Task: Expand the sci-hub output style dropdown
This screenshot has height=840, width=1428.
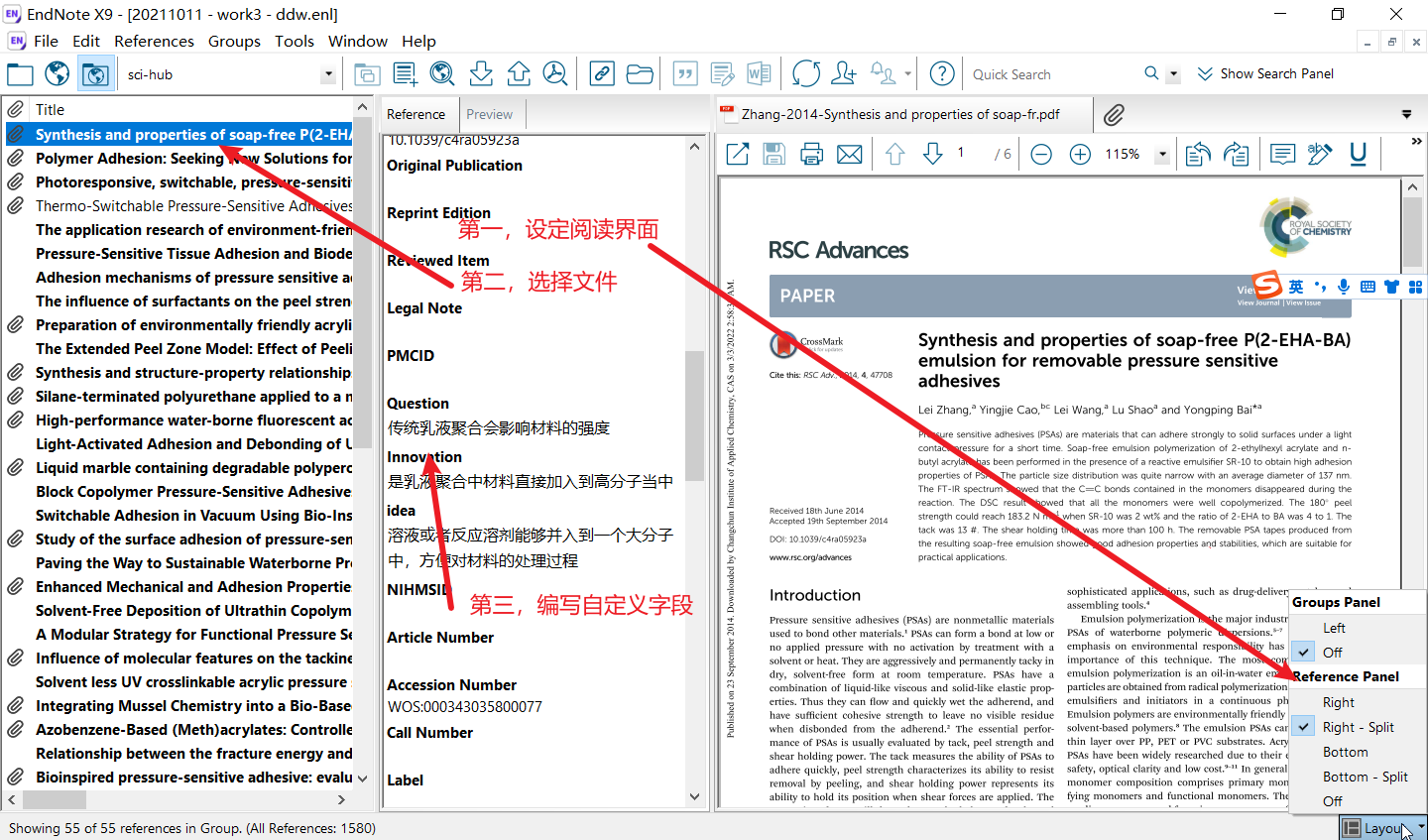Action: click(328, 74)
